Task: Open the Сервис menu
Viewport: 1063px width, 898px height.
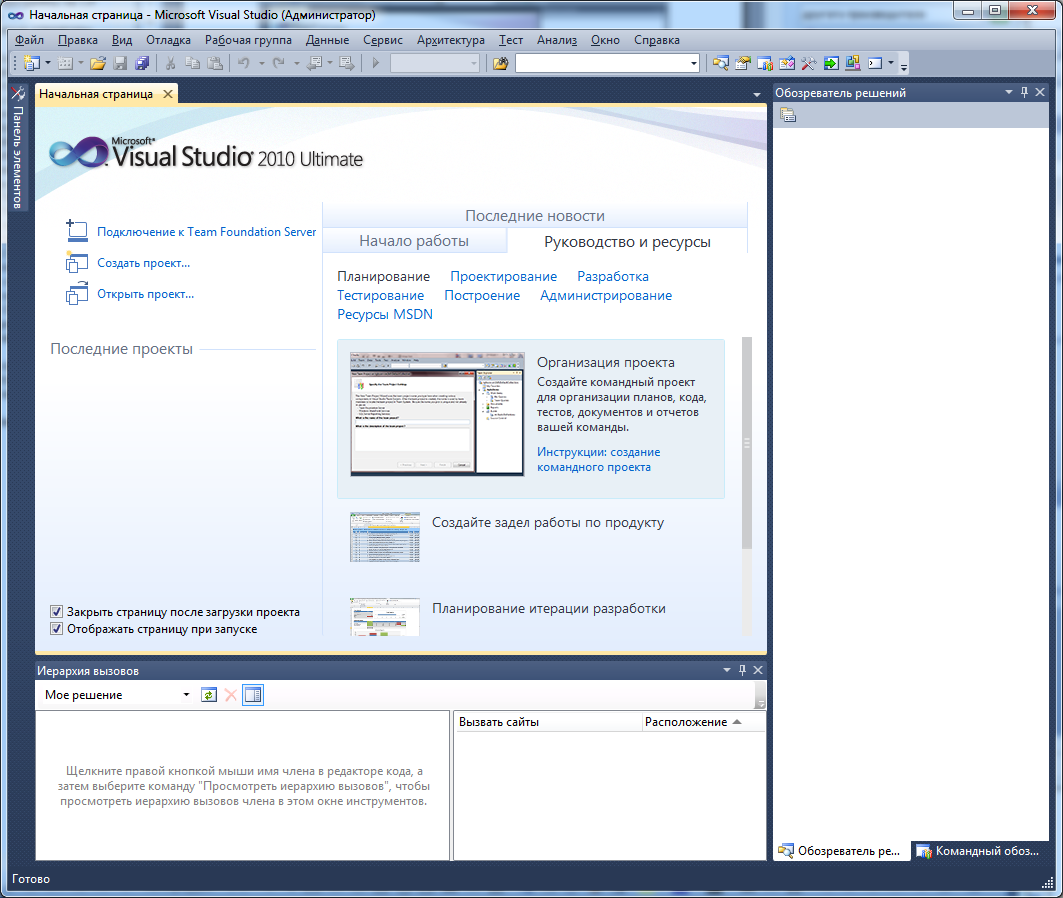Action: pyautogui.click(x=383, y=40)
